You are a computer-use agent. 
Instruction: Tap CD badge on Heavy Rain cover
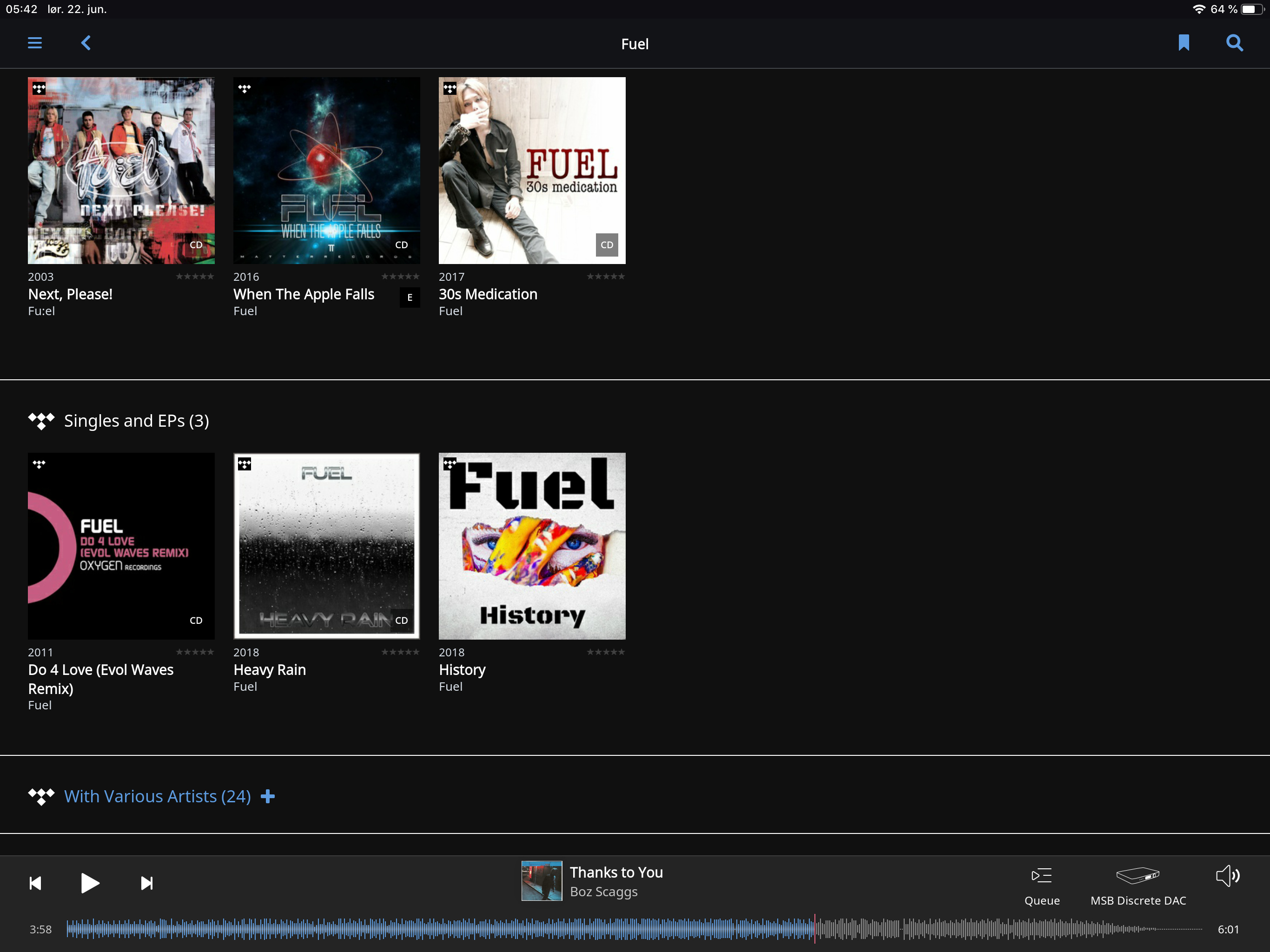(401, 620)
